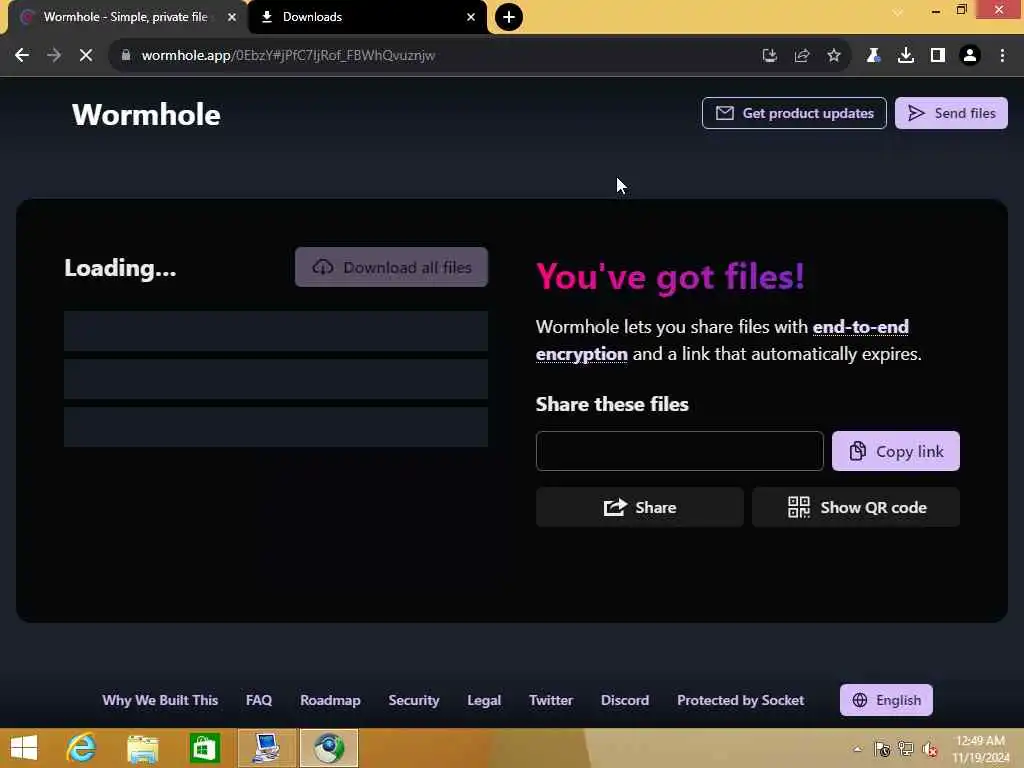Screen dimensions: 1024x768
Task: Select the Wormhole tab
Action: tap(127, 17)
